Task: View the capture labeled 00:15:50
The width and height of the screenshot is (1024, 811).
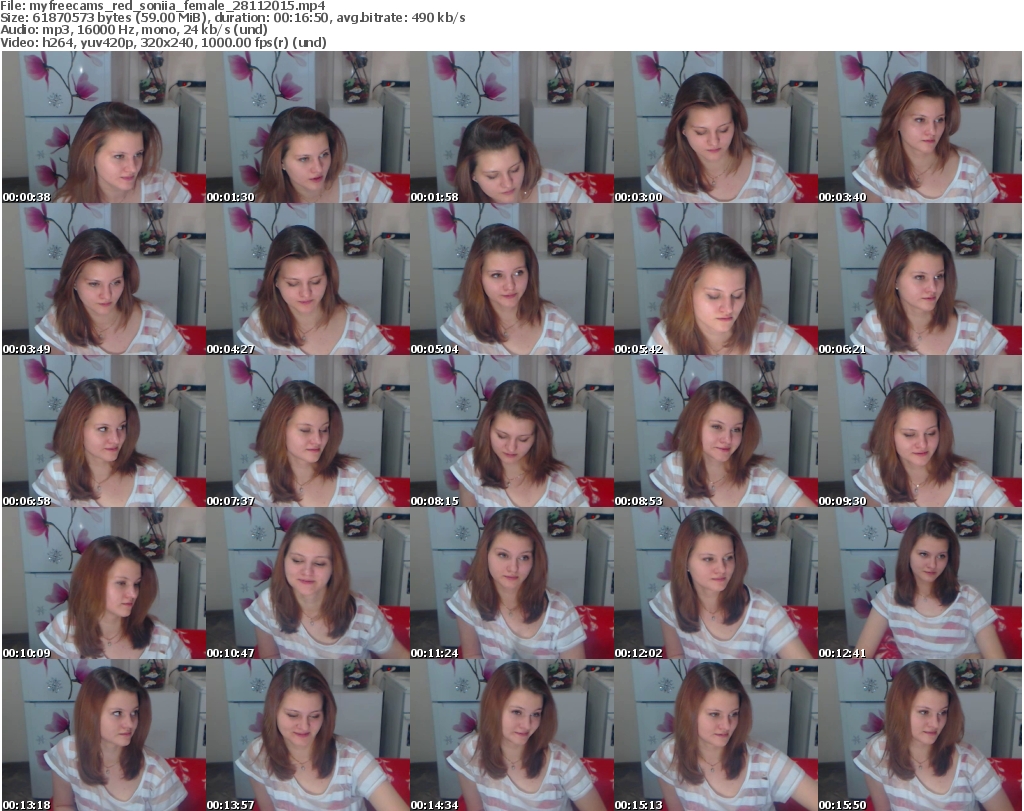Action: click(x=920, y=735)
